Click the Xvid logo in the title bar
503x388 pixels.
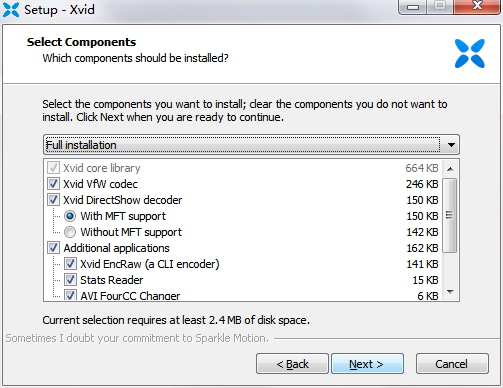pyautogui.click(x=11, y=9)
